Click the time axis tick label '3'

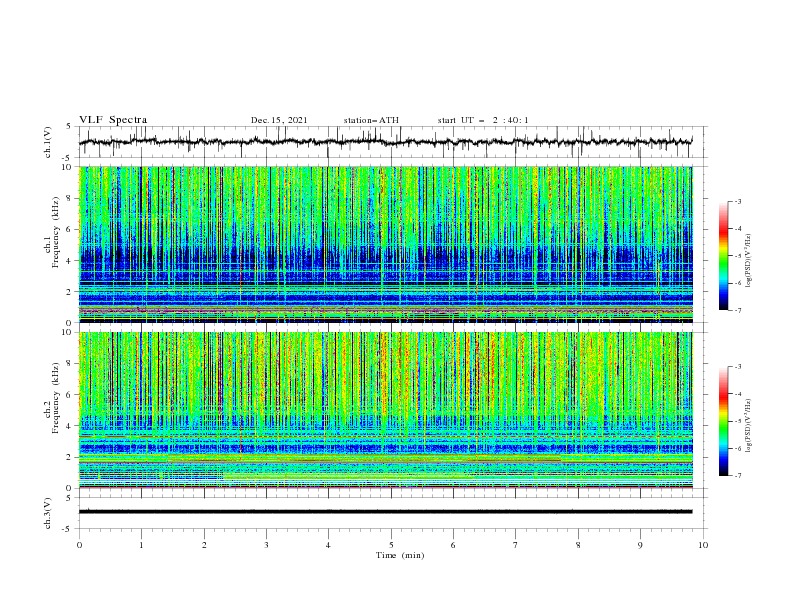[x=266, y=545]
